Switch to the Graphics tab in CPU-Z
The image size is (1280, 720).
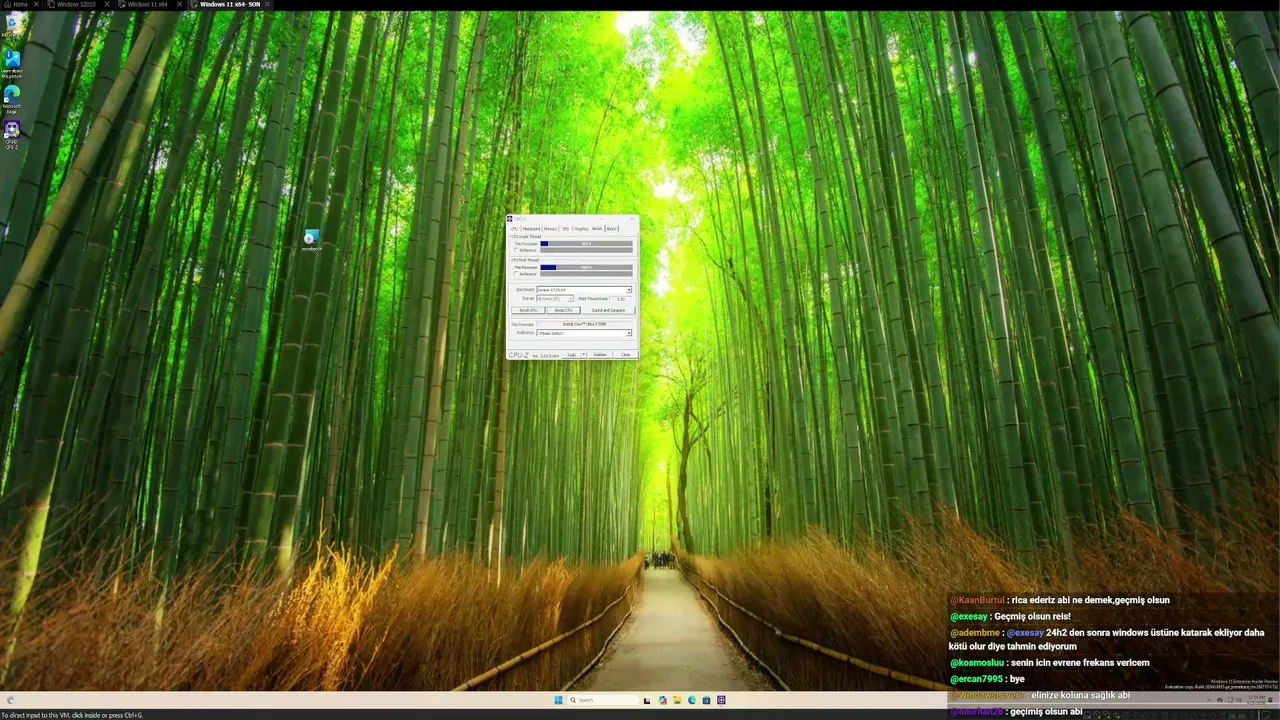(x=581, y=229)
